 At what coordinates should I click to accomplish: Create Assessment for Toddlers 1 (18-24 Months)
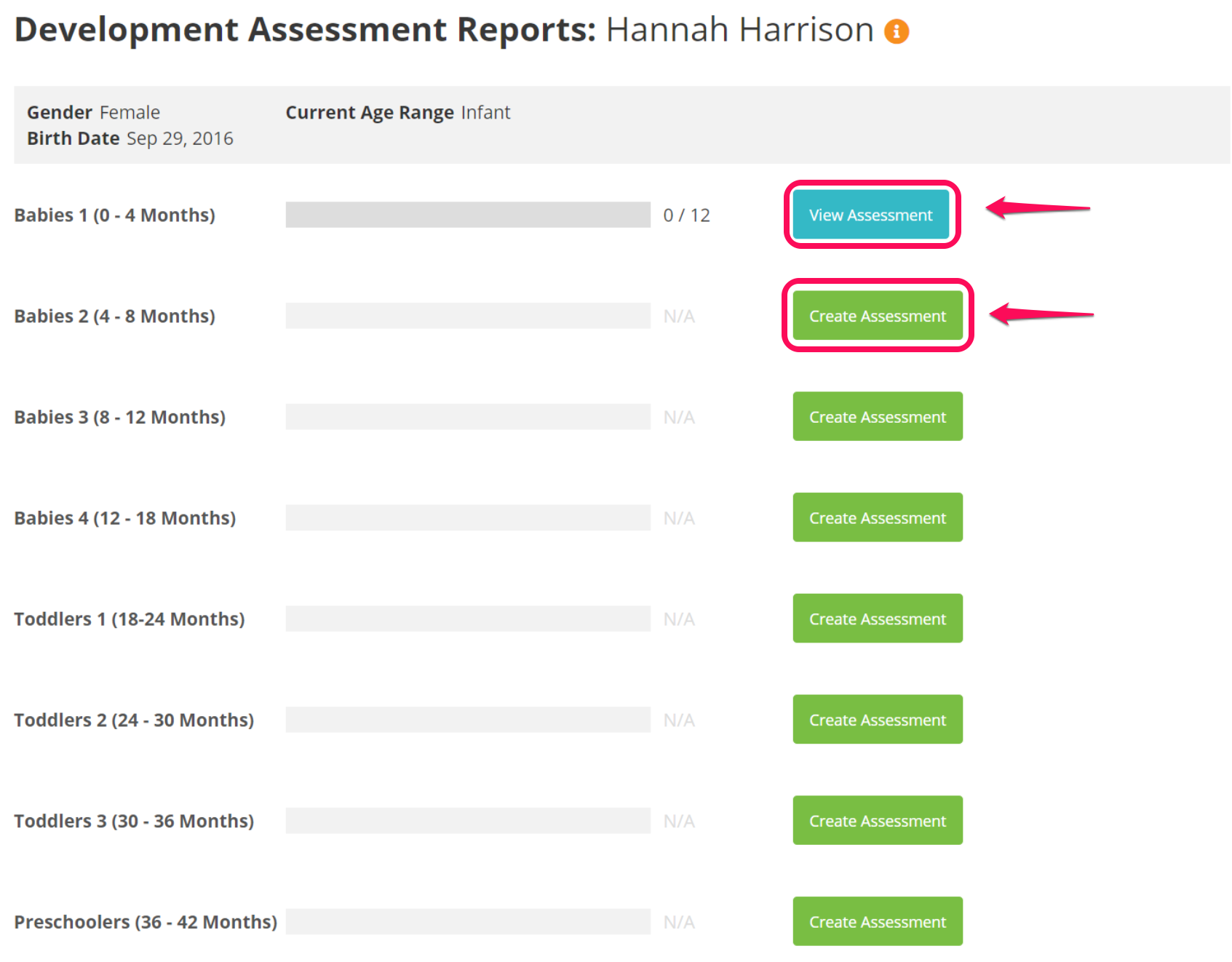(877, 619)
